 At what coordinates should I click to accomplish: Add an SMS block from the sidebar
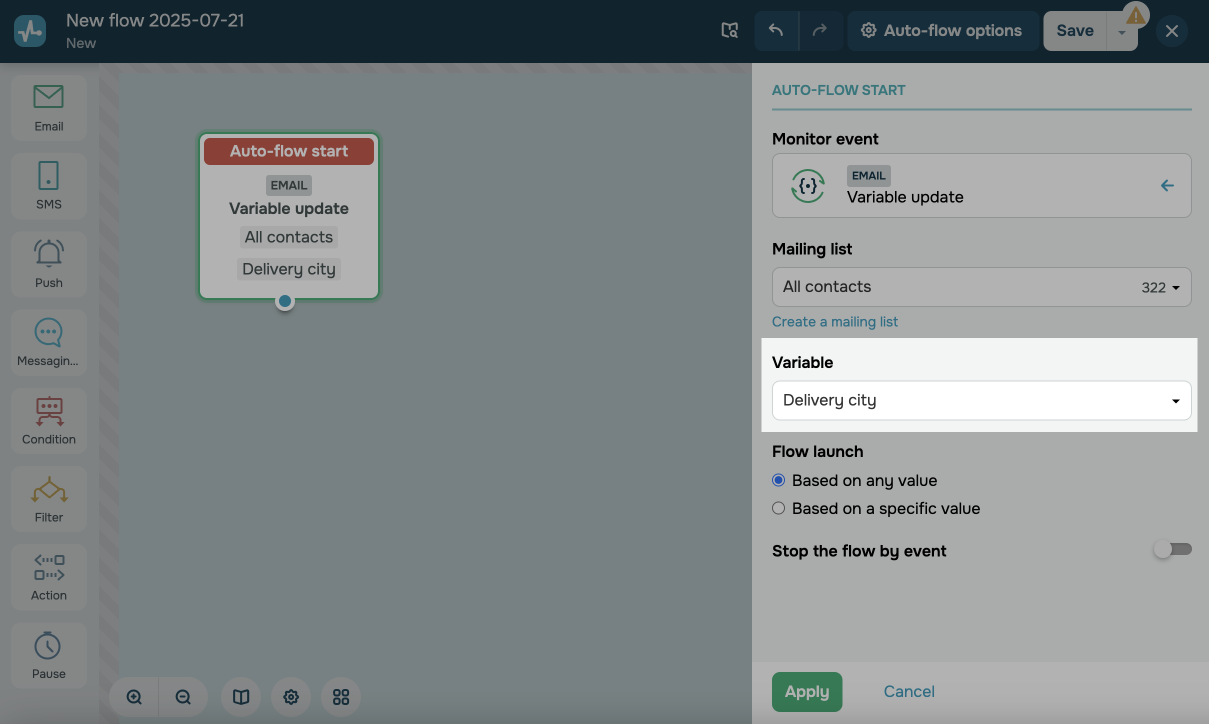tap(48, 185)
